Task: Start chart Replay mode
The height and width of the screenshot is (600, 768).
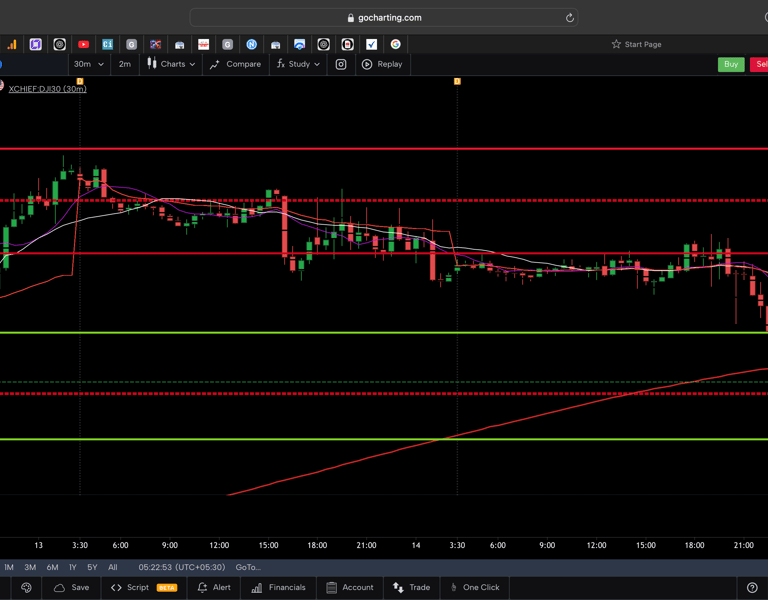Action: [382, 64]
